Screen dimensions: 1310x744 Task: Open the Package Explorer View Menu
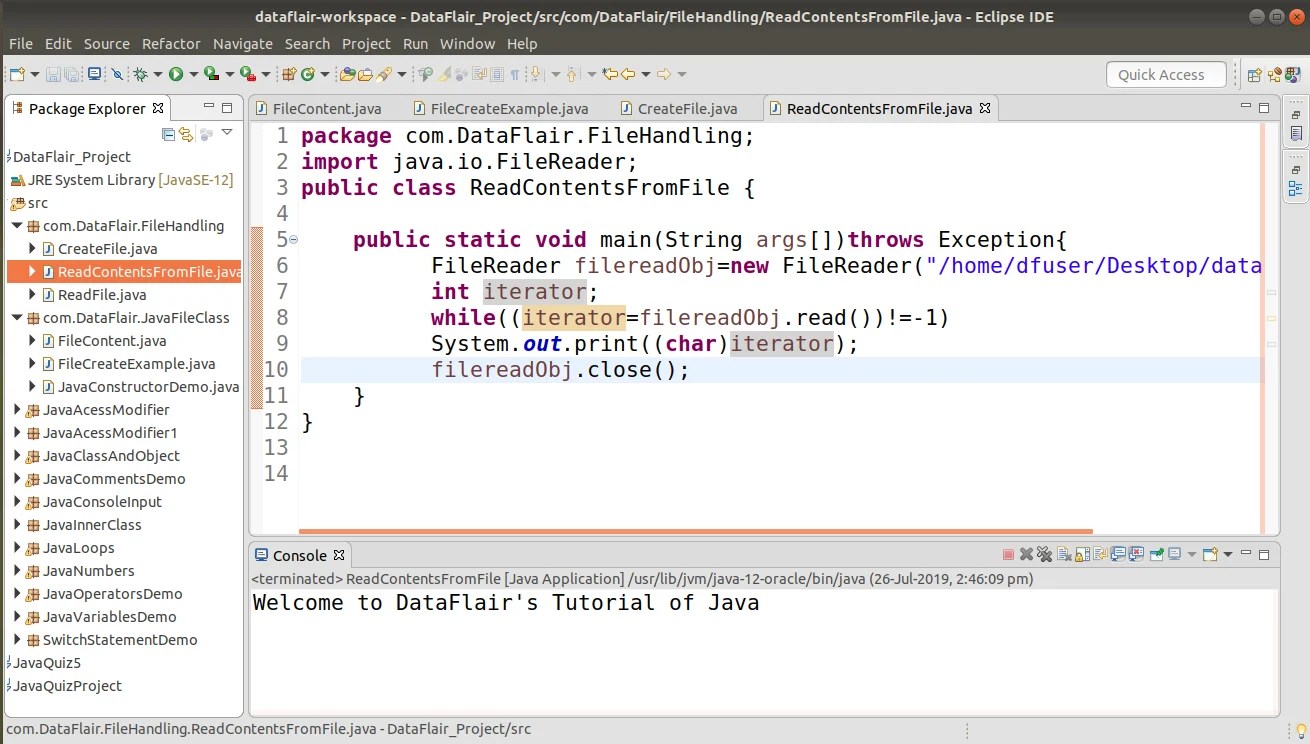pyautogui.click(x=227, y=133)
